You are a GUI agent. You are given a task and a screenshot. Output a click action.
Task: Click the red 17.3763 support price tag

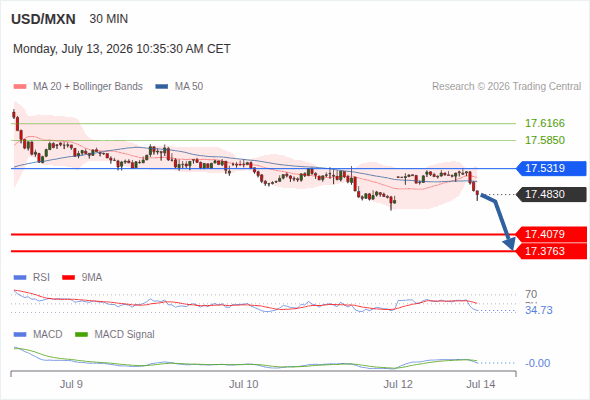[x=551, y=251]
